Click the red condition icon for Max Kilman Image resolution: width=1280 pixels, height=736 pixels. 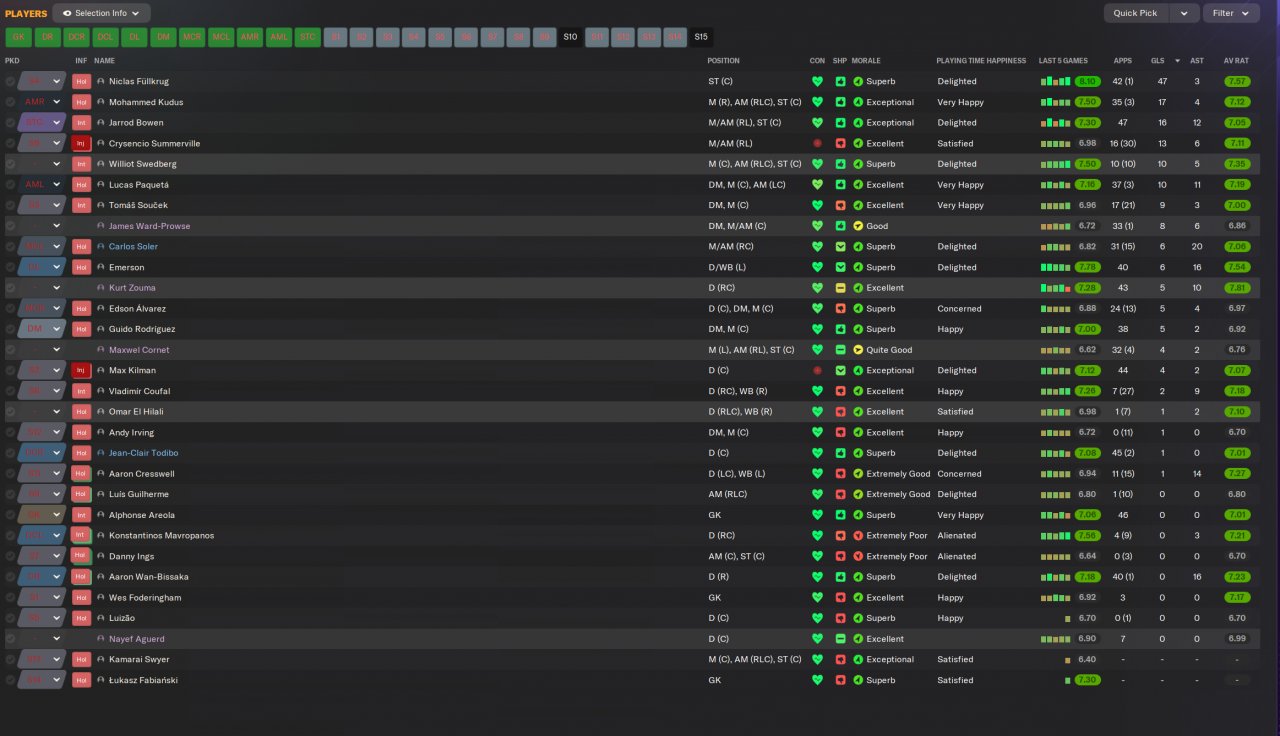(817, 370)
